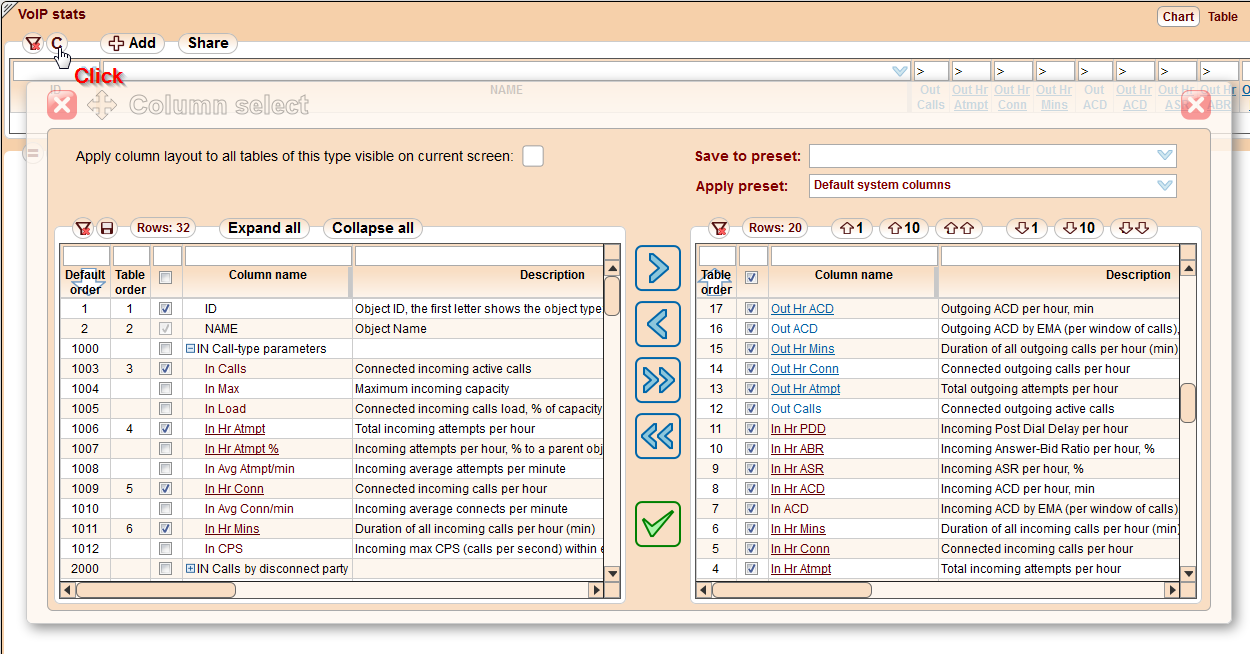Switch to the Chart tab
Image resolution: width=1250 pixels, height=654 pixels.
point(1178,16)
